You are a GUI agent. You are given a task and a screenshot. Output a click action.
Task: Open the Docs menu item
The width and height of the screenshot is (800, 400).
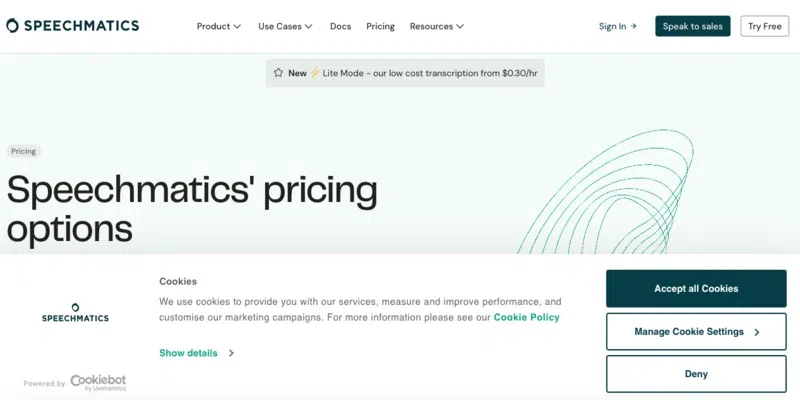[x=340, y=26]
